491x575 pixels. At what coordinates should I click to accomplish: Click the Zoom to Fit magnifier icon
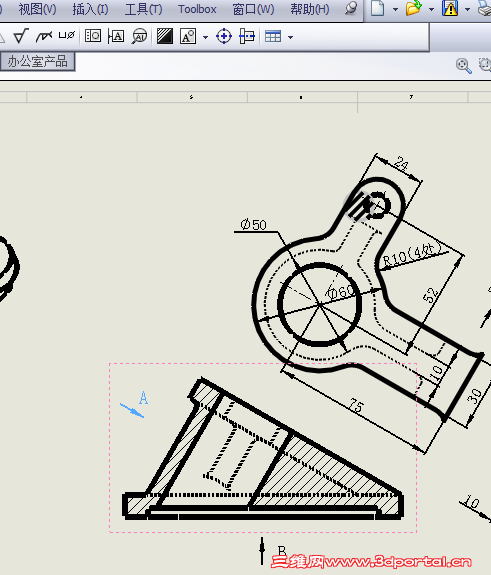click(x=463, y=66)
